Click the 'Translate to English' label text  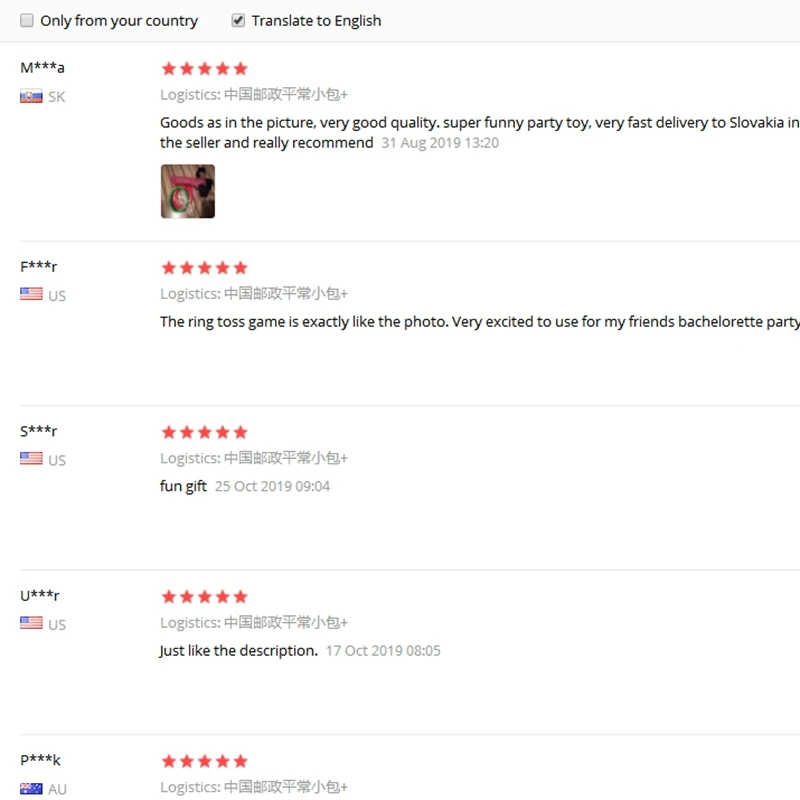316,21
